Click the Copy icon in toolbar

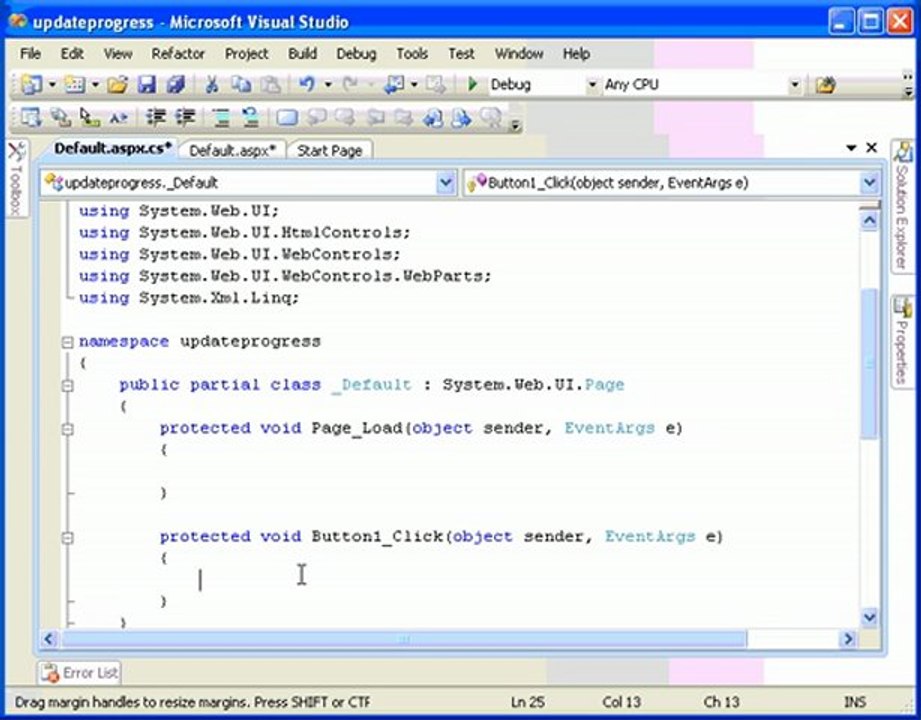click(x=241, y=85)
